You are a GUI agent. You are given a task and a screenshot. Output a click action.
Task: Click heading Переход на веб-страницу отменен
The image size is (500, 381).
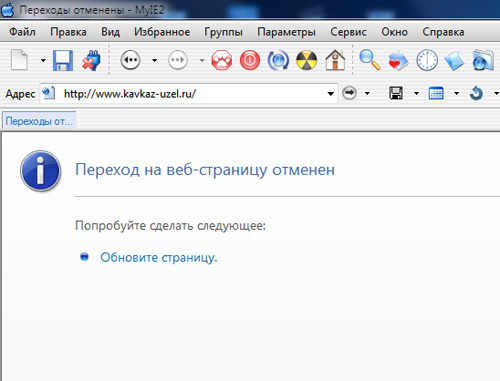[x=205, y=170]
